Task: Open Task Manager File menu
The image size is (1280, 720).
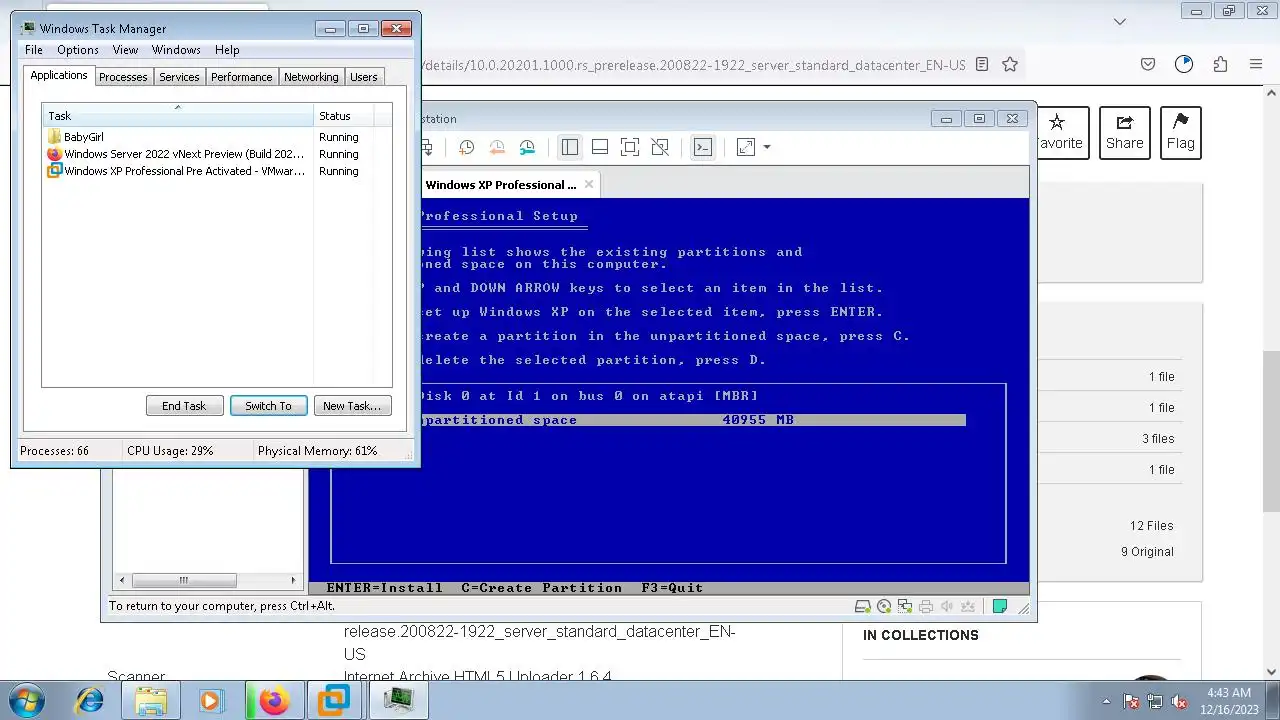Action: point(34,50)
